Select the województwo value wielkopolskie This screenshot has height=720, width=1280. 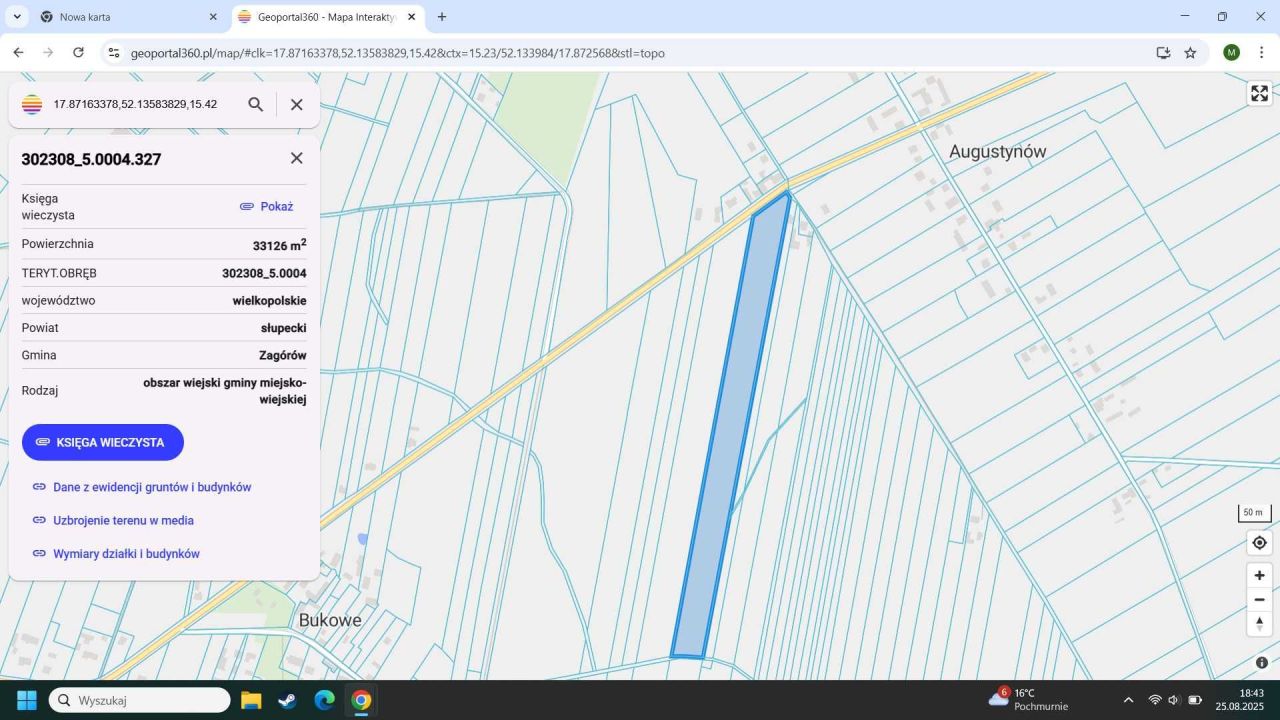(x=270, y=300)
